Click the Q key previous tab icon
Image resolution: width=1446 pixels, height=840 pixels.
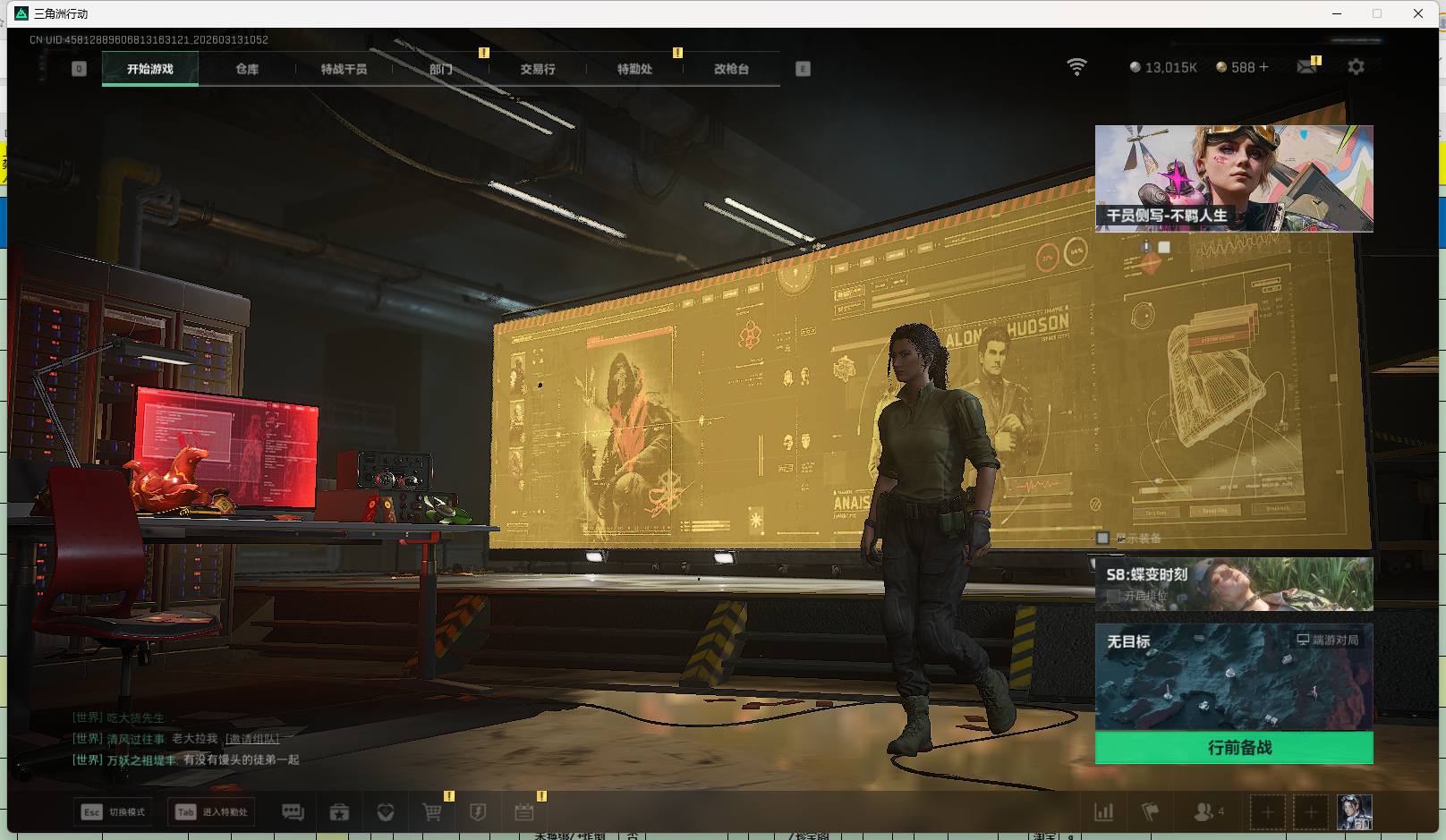point(79,69)
